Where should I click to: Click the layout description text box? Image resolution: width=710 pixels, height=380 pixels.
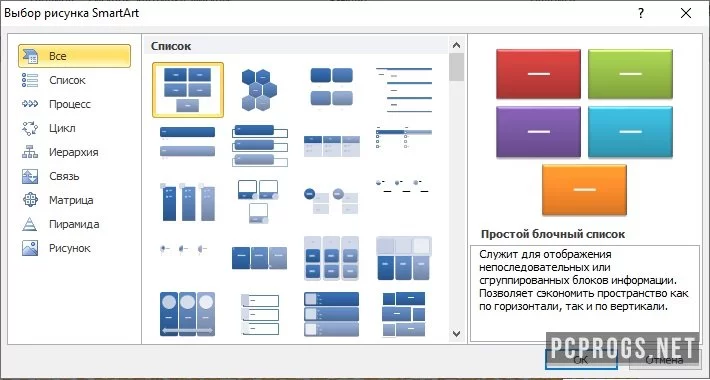585,293
